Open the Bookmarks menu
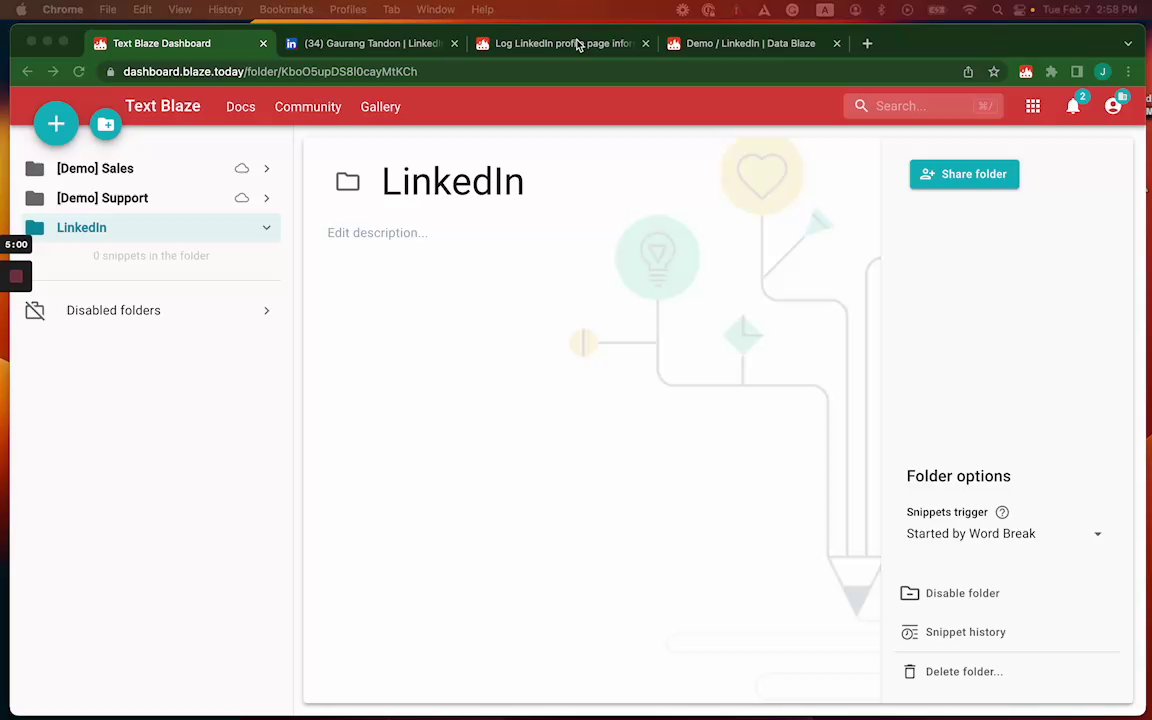The width and height of the screenshot is (1152, 720). tap(287, 10)
